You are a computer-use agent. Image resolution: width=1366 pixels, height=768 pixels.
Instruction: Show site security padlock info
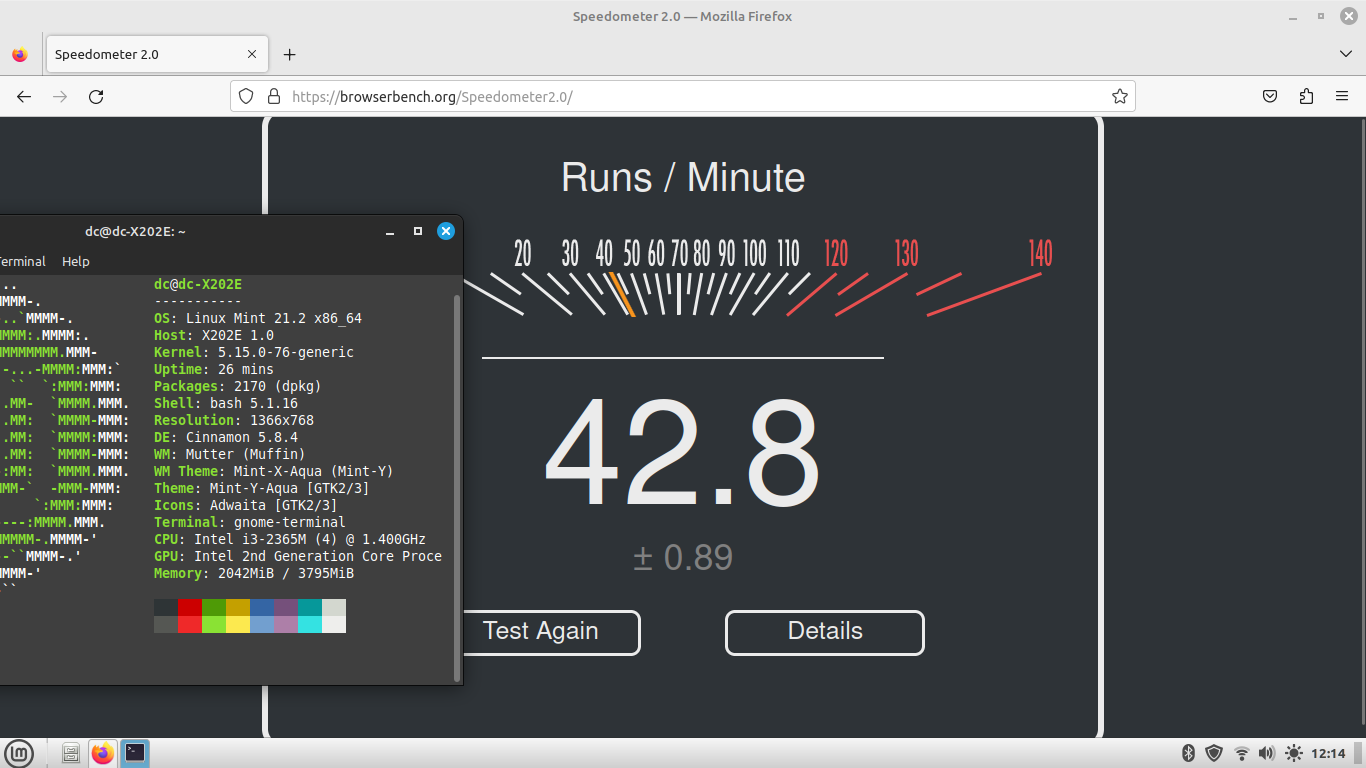pos(273,97)
